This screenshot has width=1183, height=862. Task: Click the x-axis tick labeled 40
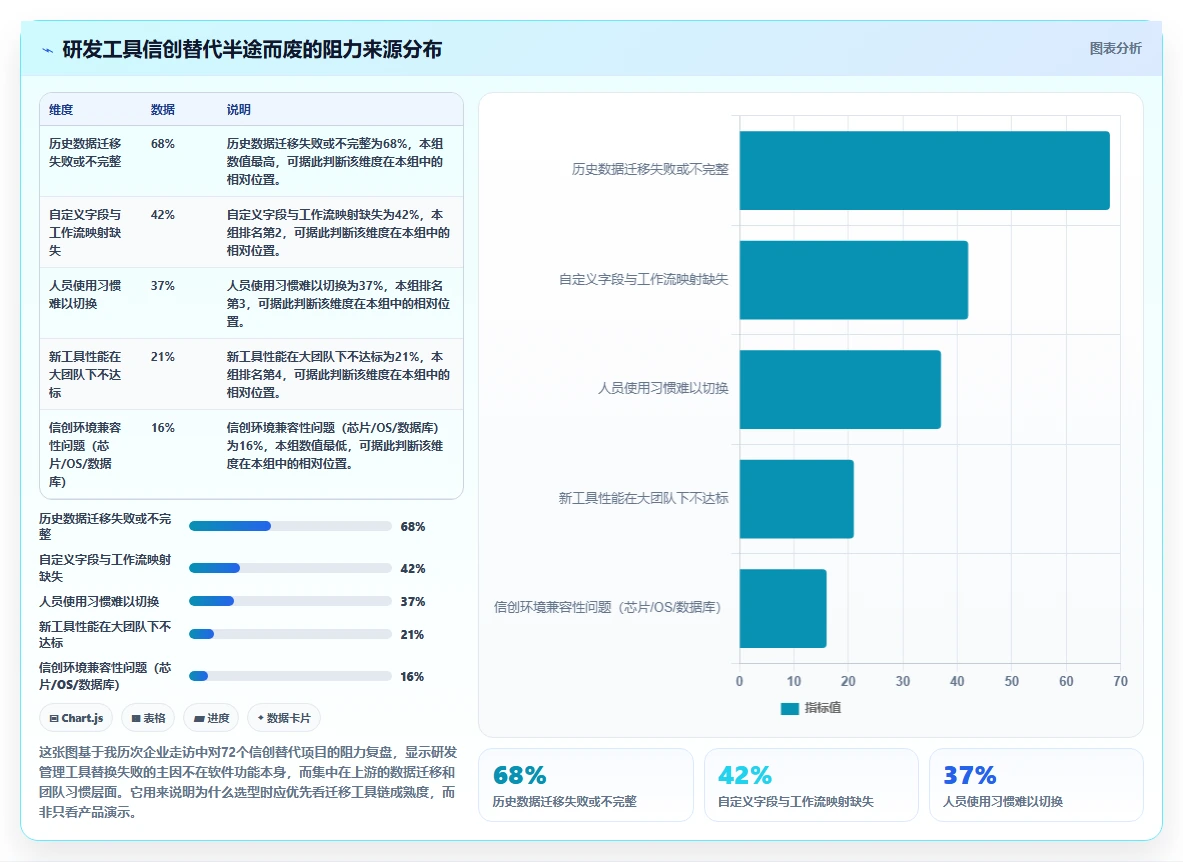957,681
